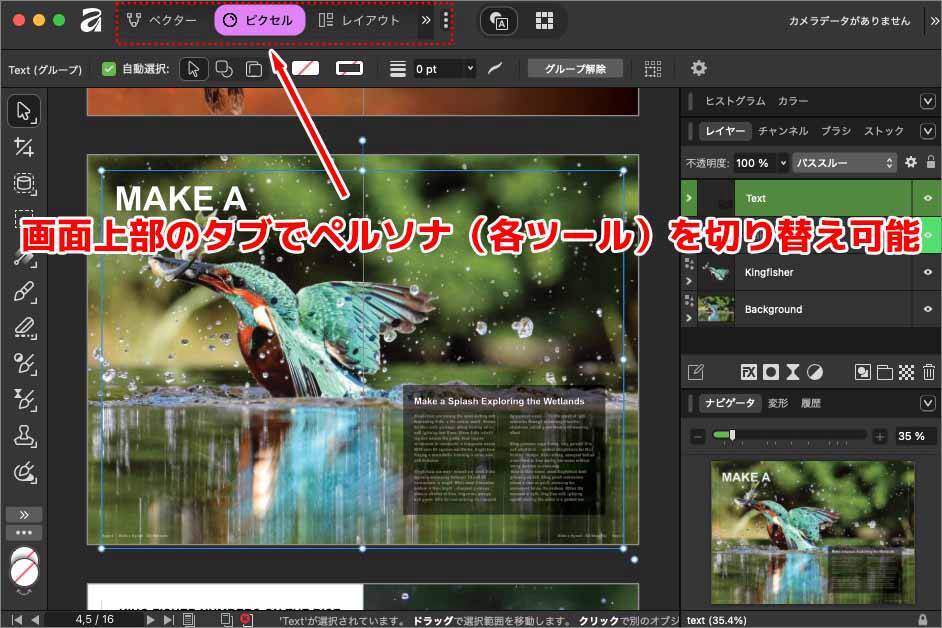Hide the Text layer visibility

[928, 198]
